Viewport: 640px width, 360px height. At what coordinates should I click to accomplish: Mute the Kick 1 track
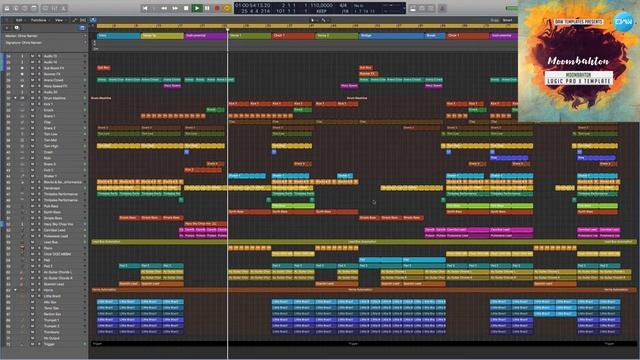[33, 104]
